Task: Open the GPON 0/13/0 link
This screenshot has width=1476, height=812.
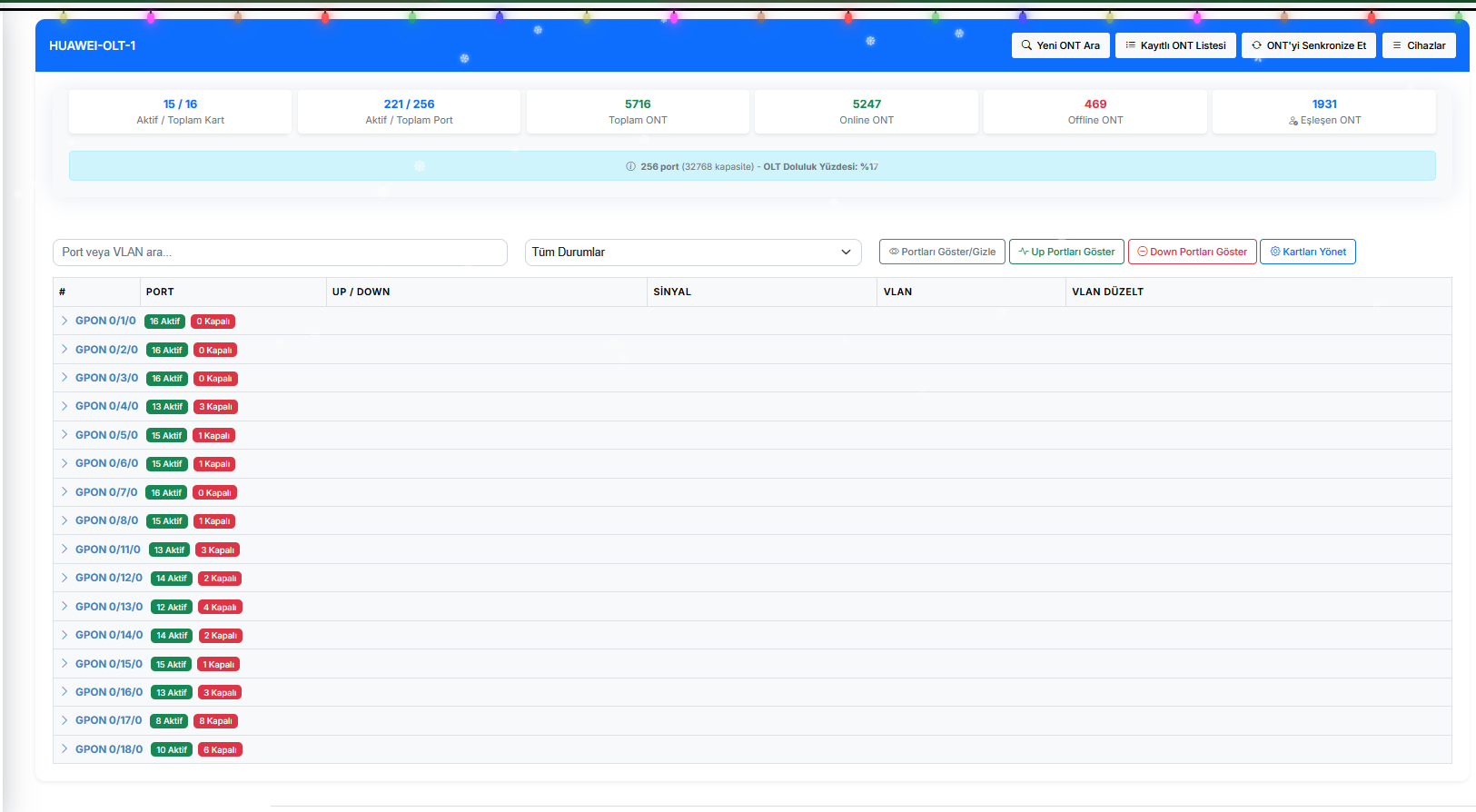Action: [109, 607]
